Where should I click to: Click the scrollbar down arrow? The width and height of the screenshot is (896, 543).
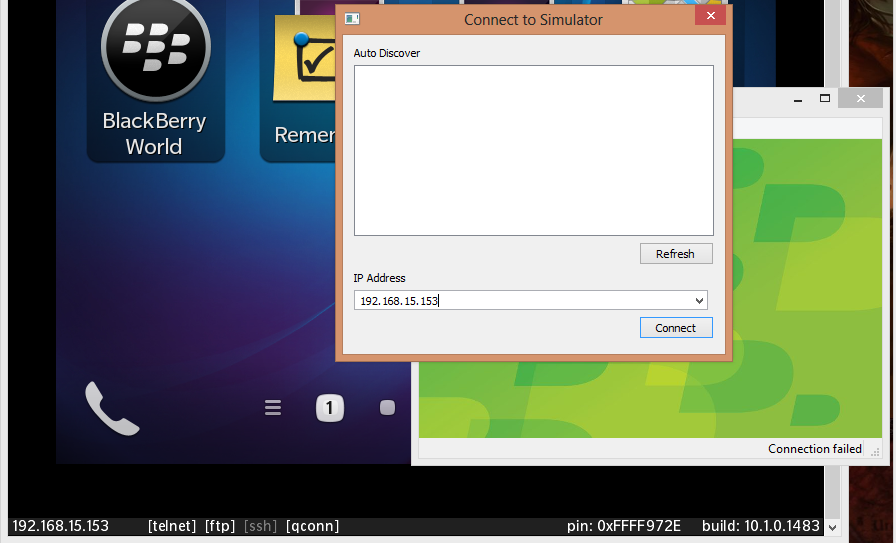[x=833, y=528]
